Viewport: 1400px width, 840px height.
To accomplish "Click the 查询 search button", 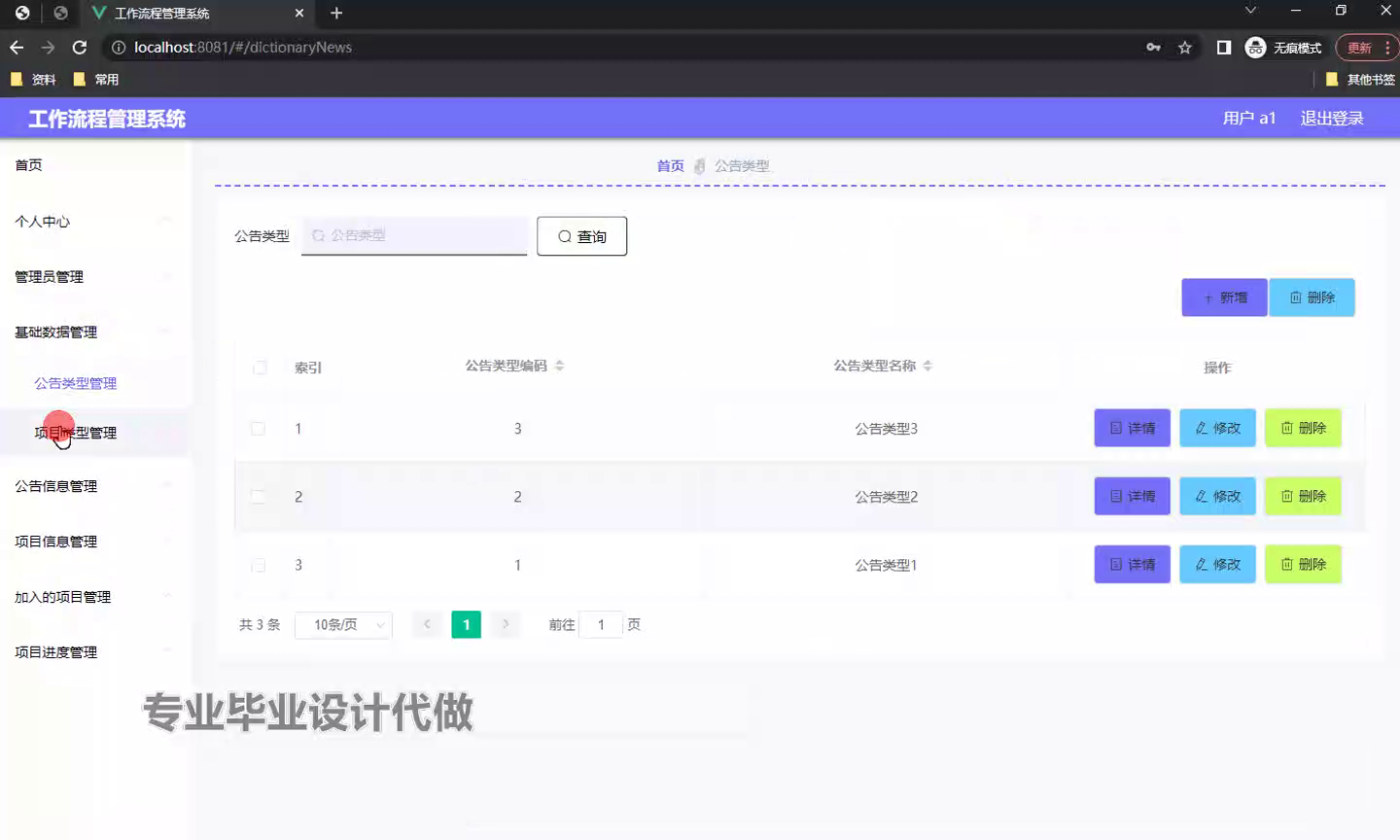I will (x=581, y=236).
